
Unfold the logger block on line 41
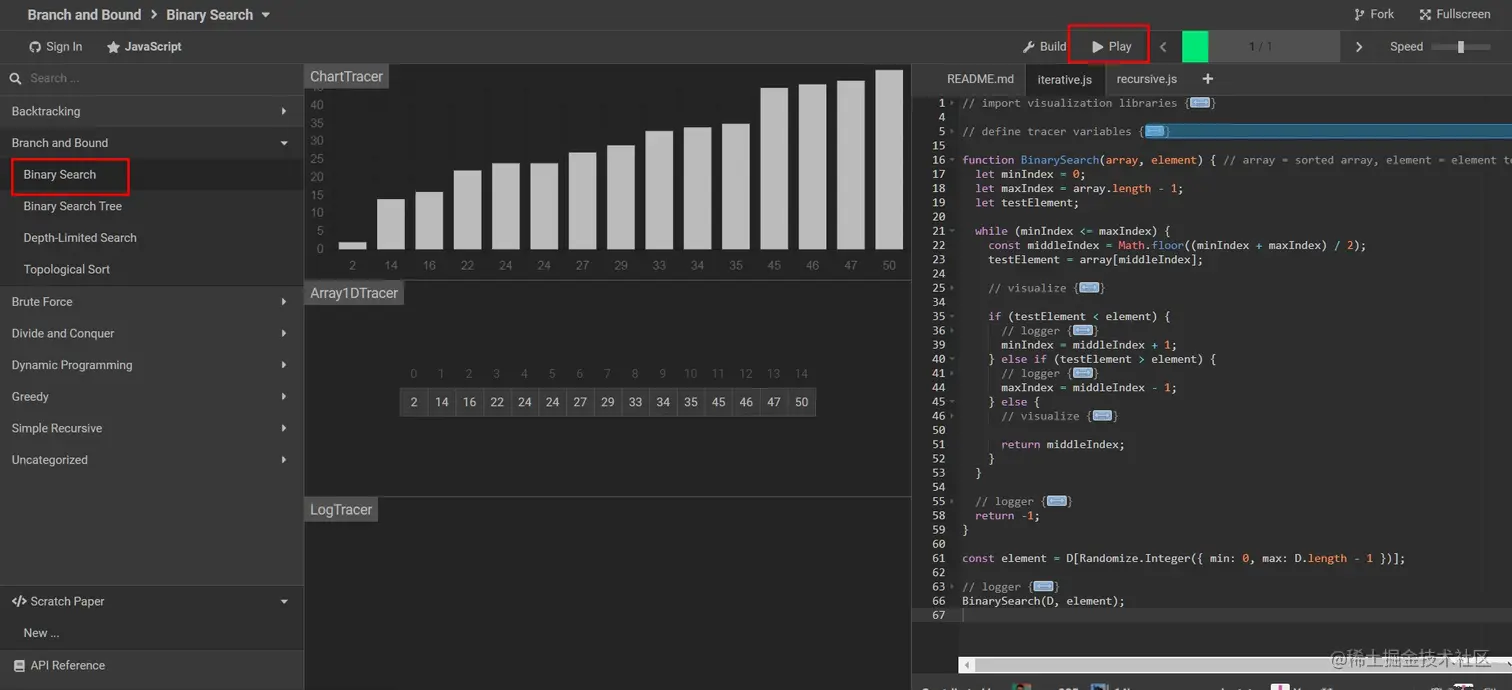1084,373
